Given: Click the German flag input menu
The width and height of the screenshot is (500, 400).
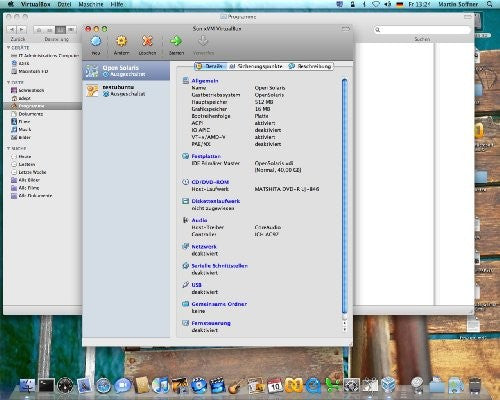Looking at the screenshot, I should [x=400, y=4].
